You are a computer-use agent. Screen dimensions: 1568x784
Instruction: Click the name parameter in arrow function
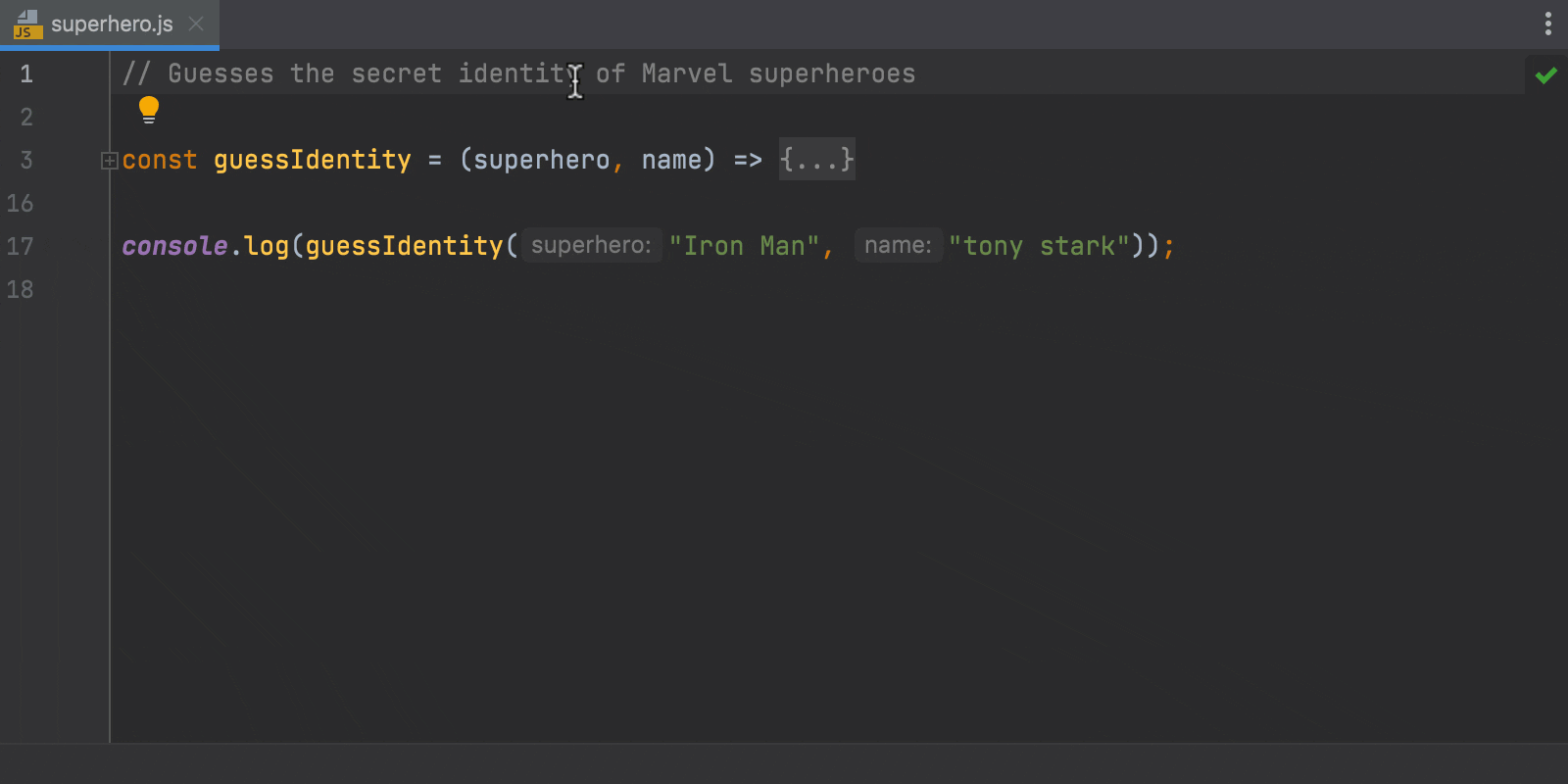[x=671, y=160]
